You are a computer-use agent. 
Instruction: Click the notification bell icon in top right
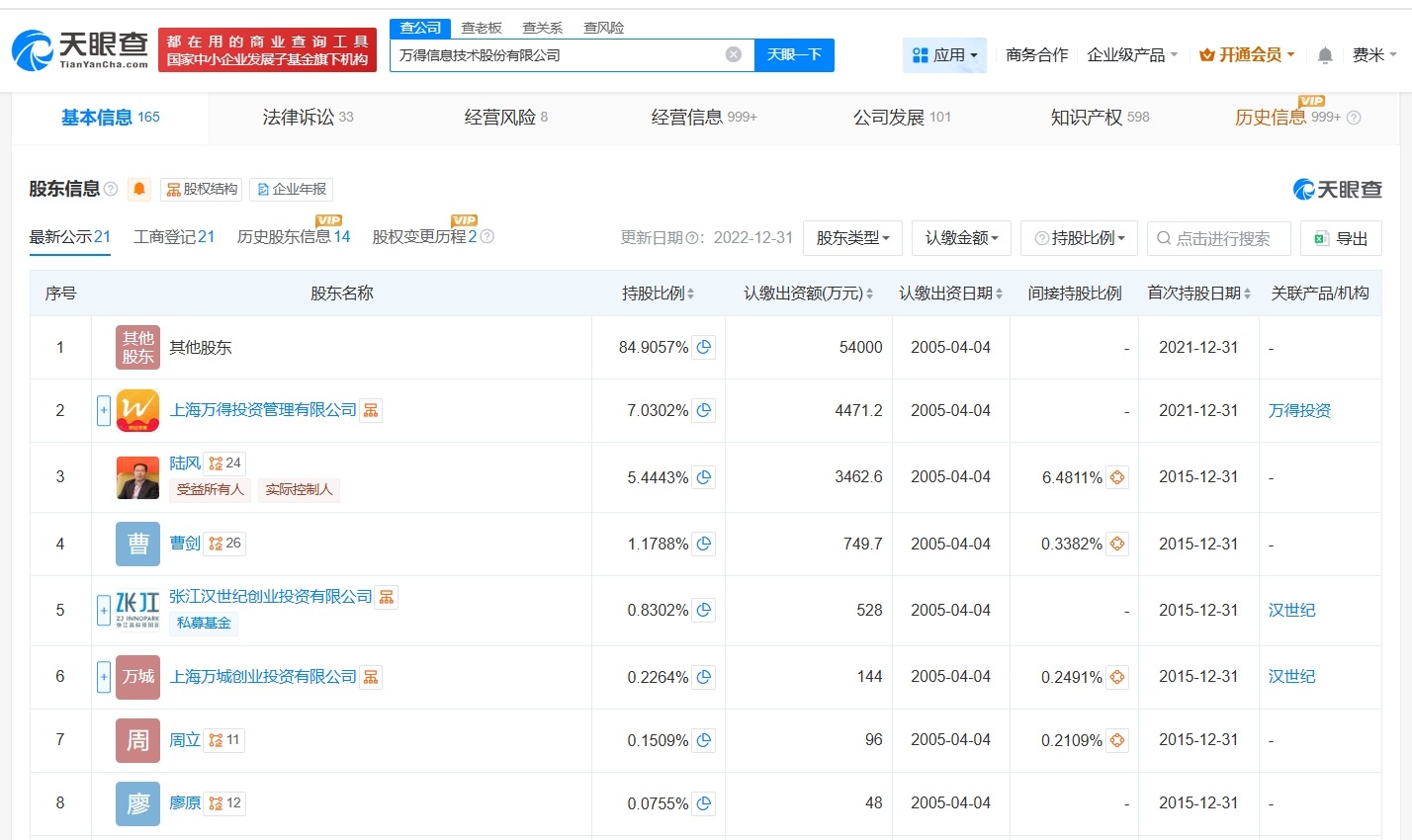point(1324,56)
